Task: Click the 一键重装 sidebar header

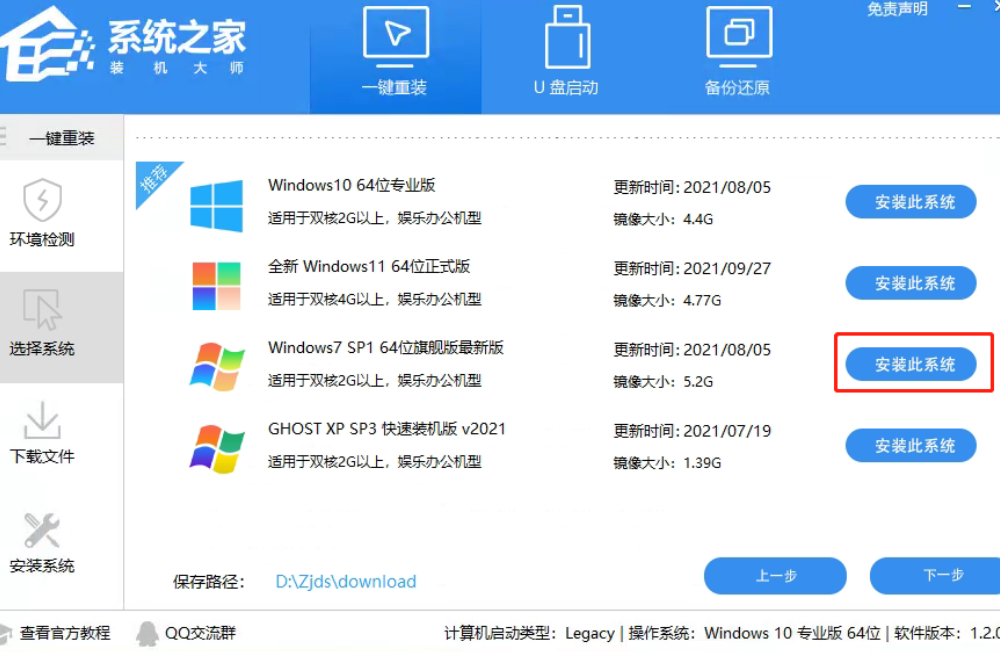Action: pyautogui.click(x=61, y=138)
